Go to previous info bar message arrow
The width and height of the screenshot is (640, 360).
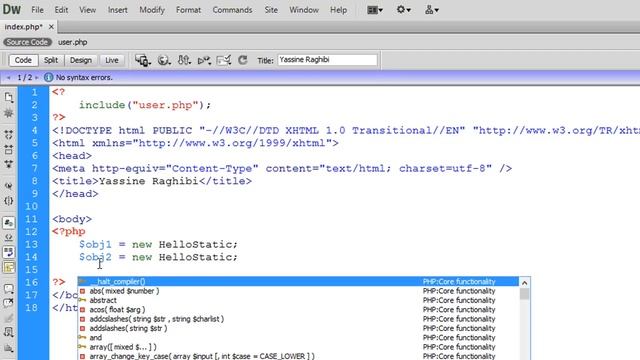9,77
